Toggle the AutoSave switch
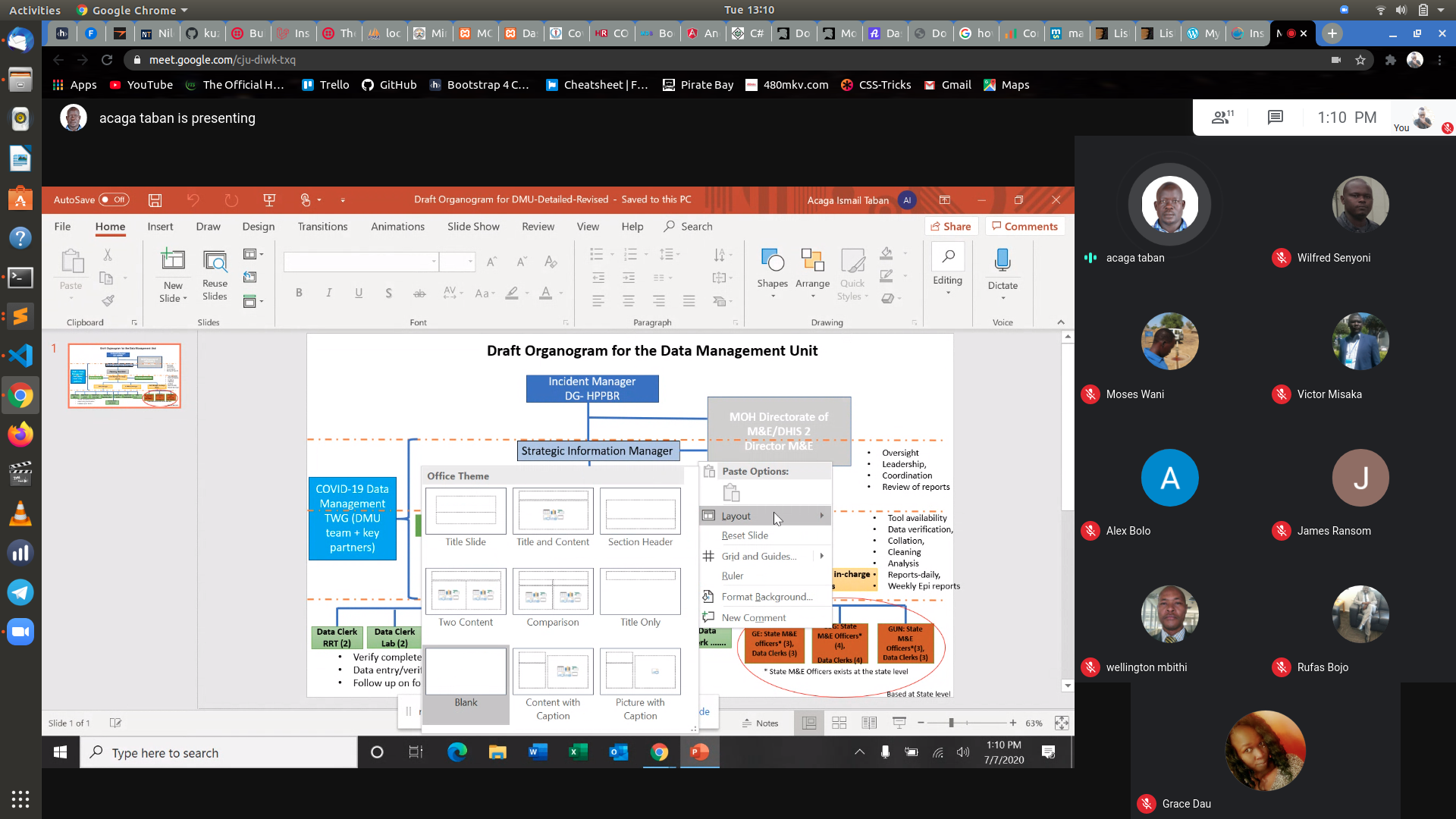 click(115, 200)
